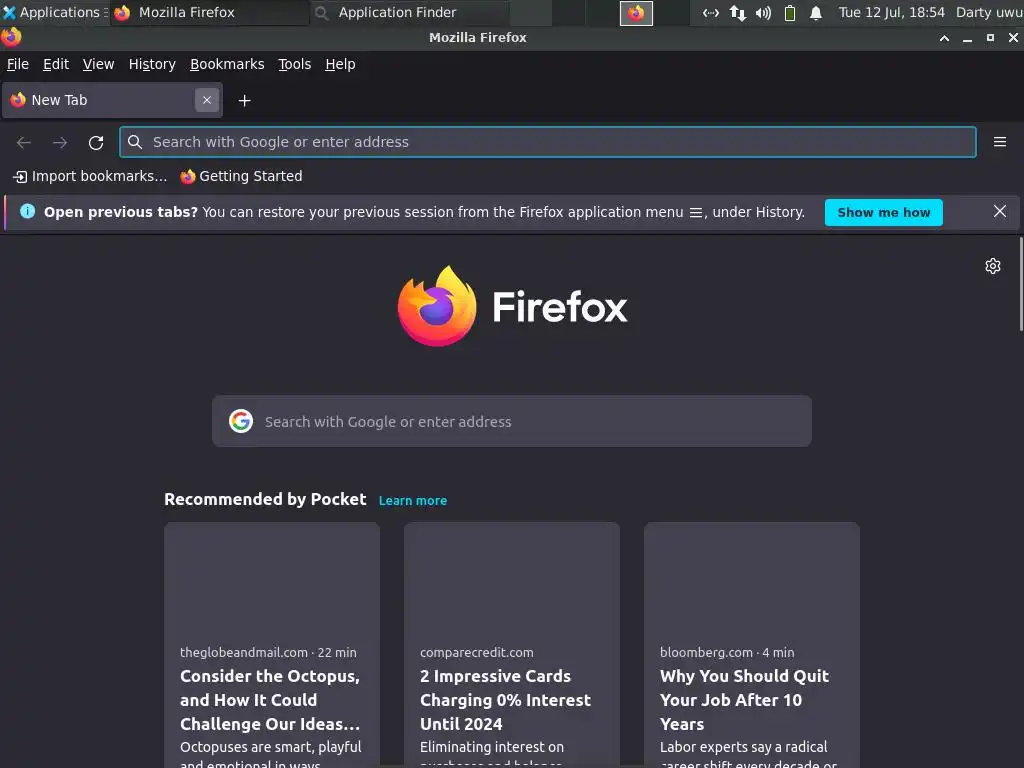The width and height of the screenshot is (1024, 768).
Task: Click the page vertical scrollbar
Action: pos(1021,284)
